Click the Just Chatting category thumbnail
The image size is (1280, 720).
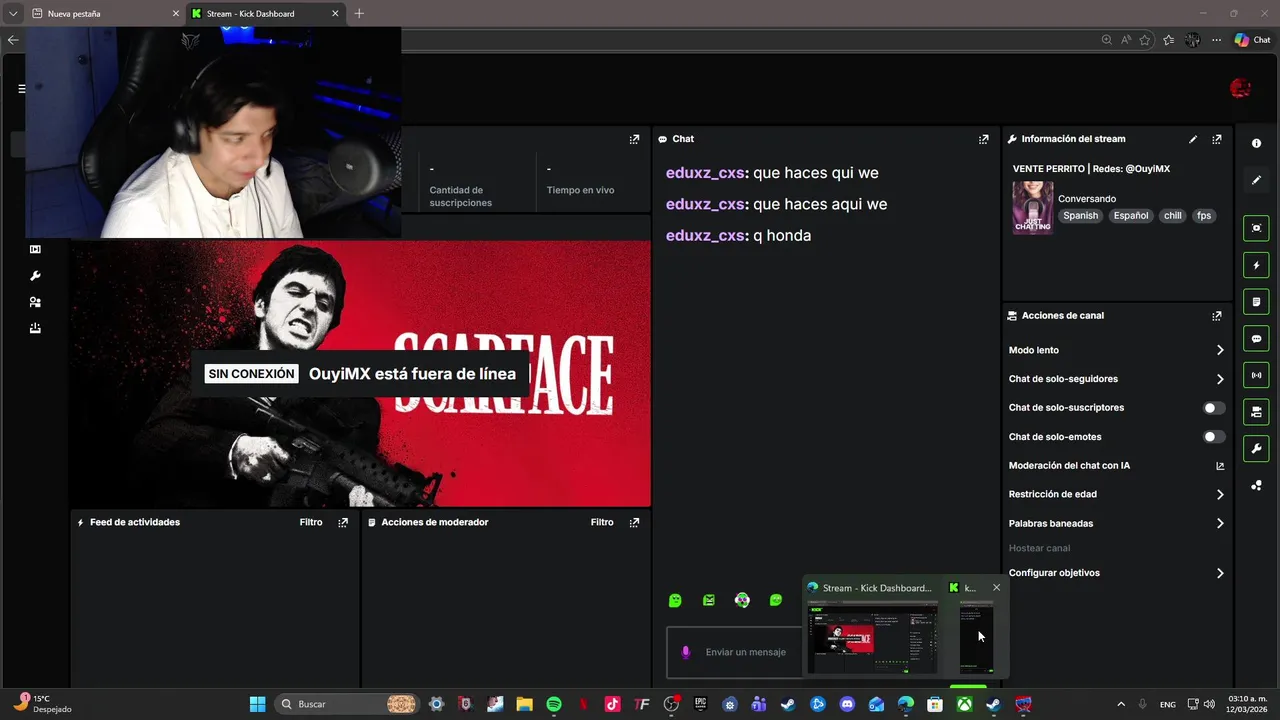click(x=1033, y=208)
